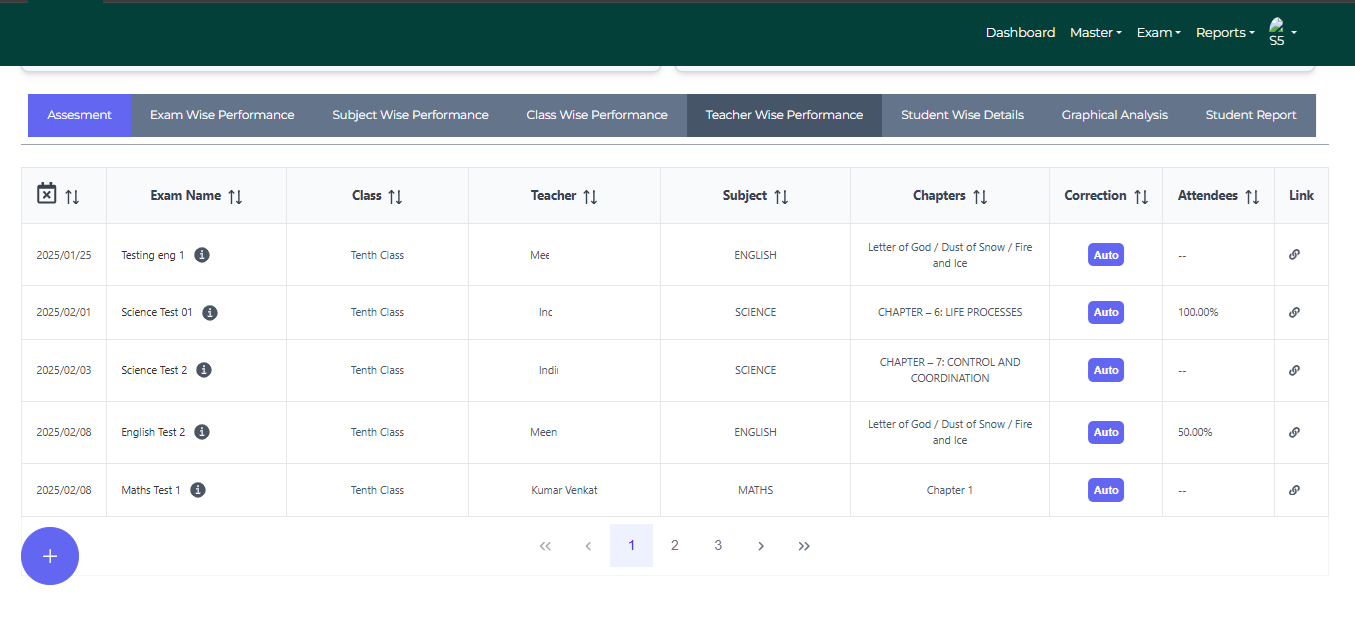1355x621 pixels.
Task: Toggle sort order on Teacher column
Action: coord(590,197)
